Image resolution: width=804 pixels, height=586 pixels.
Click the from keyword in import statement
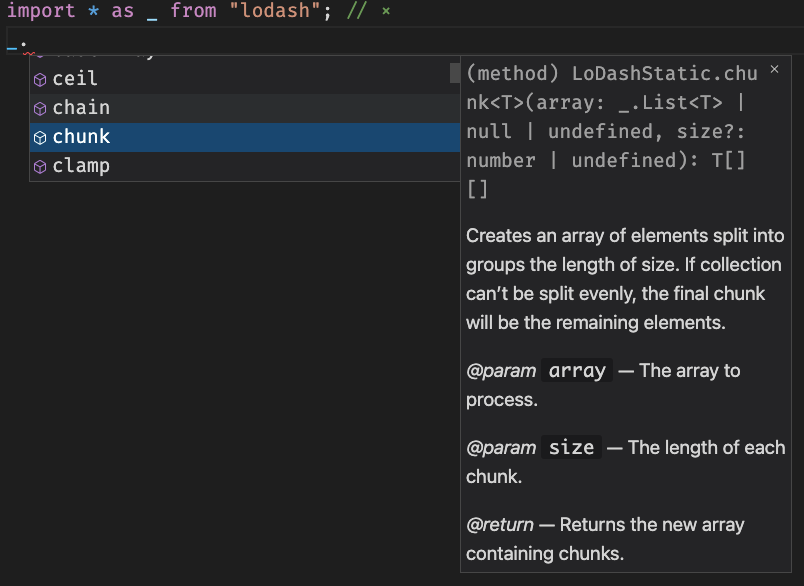click(193, 11)
